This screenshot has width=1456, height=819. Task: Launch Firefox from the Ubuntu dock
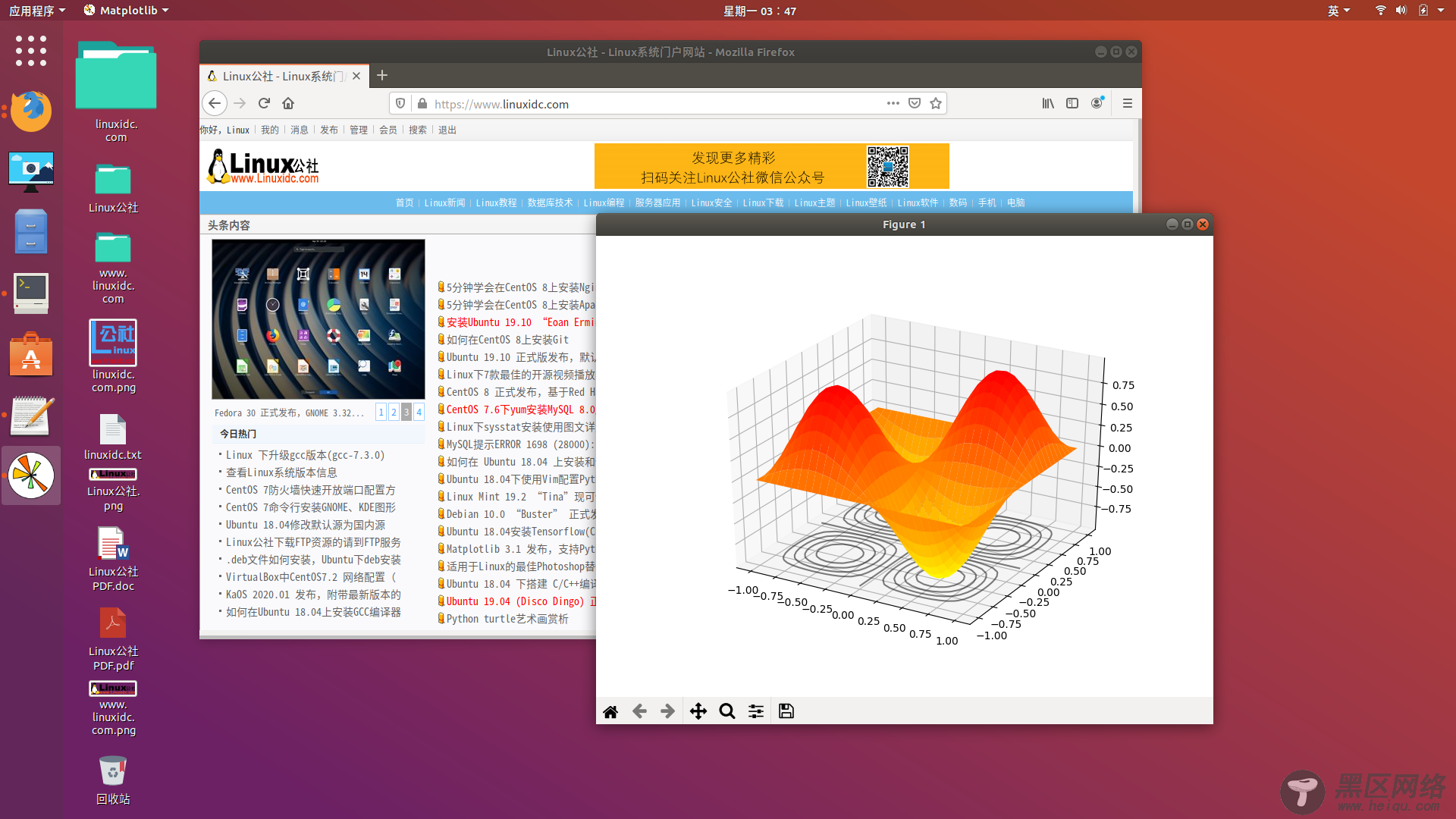pyautogui.click(x=31, y=111)
